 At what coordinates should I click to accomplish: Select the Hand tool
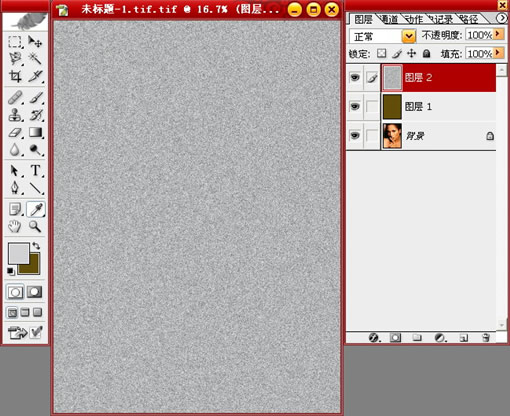point(15,226)
